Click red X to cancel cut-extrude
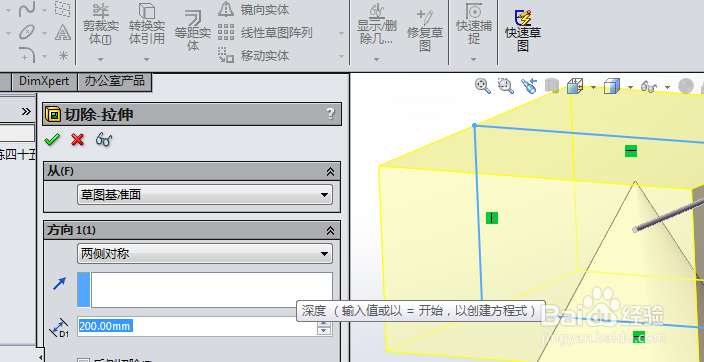This screenshot has width=704, height=362. coord(78,140)
